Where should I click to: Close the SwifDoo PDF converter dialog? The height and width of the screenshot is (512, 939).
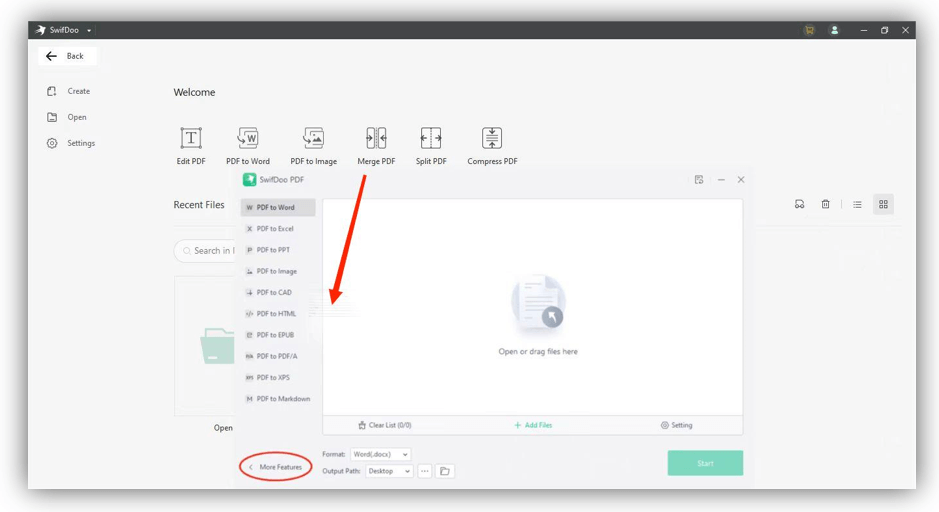pyautogui.click(x=741, y=180)
